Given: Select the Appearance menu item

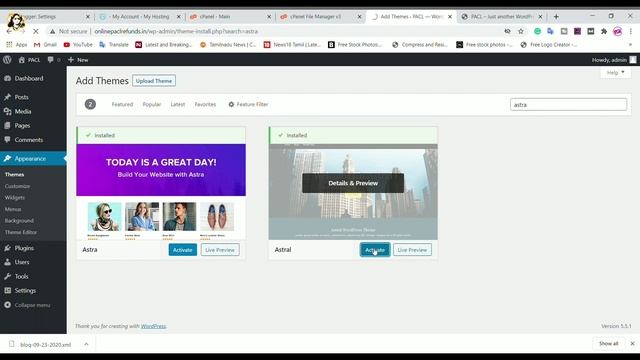Looking at the screenshot, I should coord(30,158).
